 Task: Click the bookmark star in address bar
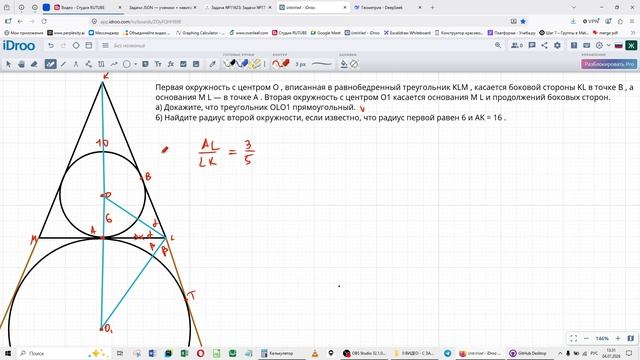(x=523, y=21)
